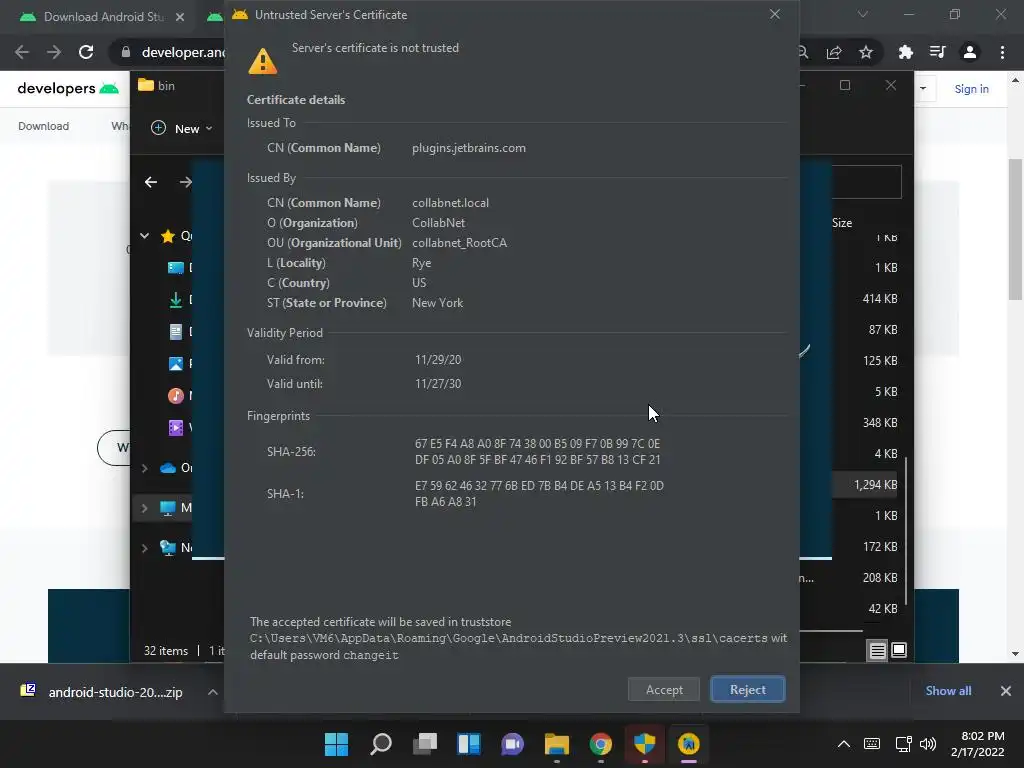Open File Explorer from taskbar
This screenshot has width=1024, height=768.
coord(556,744)
